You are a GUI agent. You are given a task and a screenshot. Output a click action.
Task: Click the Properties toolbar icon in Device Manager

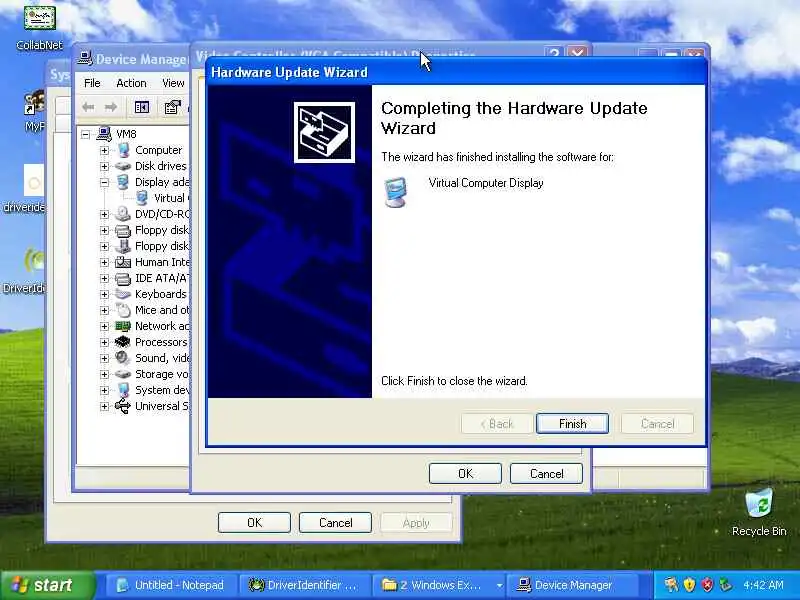pyautogui.click(x=172, y=107)
